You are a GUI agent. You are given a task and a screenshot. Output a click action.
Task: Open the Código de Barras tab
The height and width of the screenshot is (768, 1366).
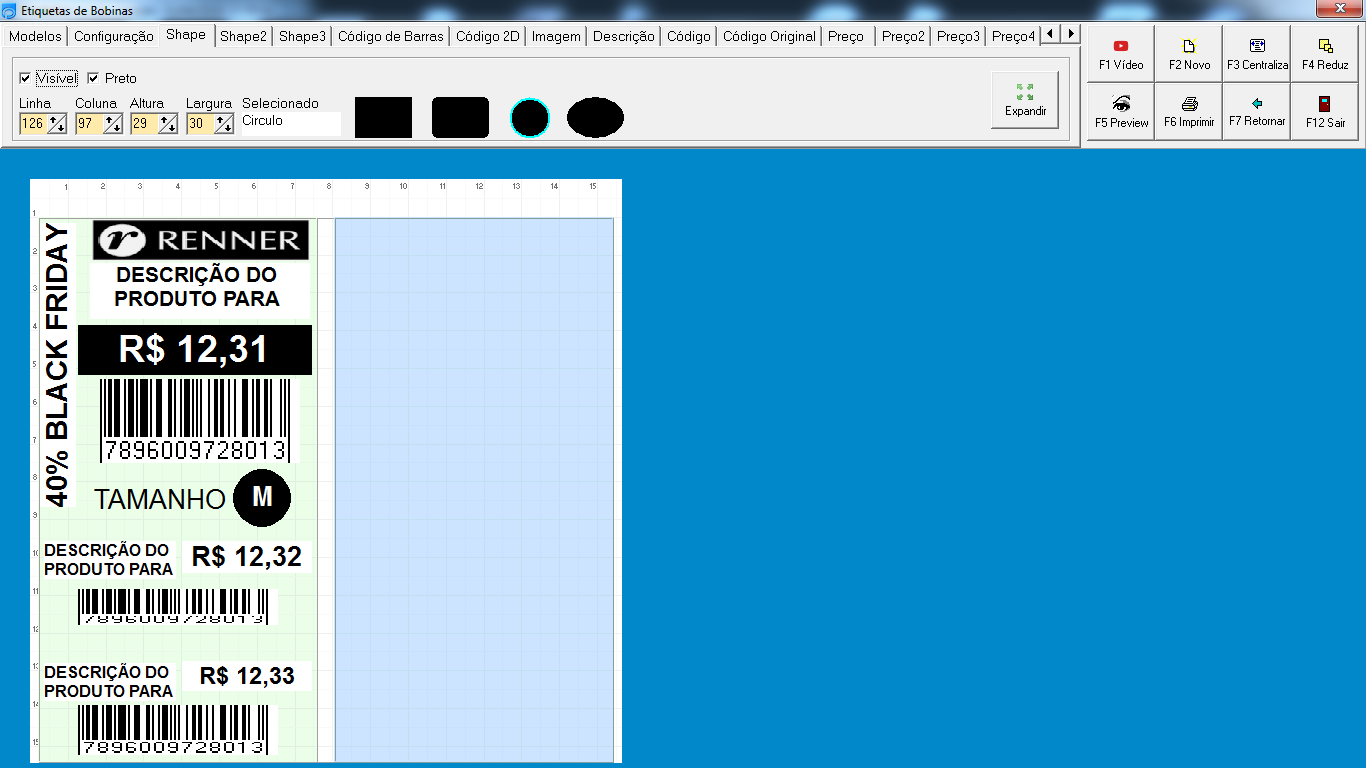[x=390, y=36]
